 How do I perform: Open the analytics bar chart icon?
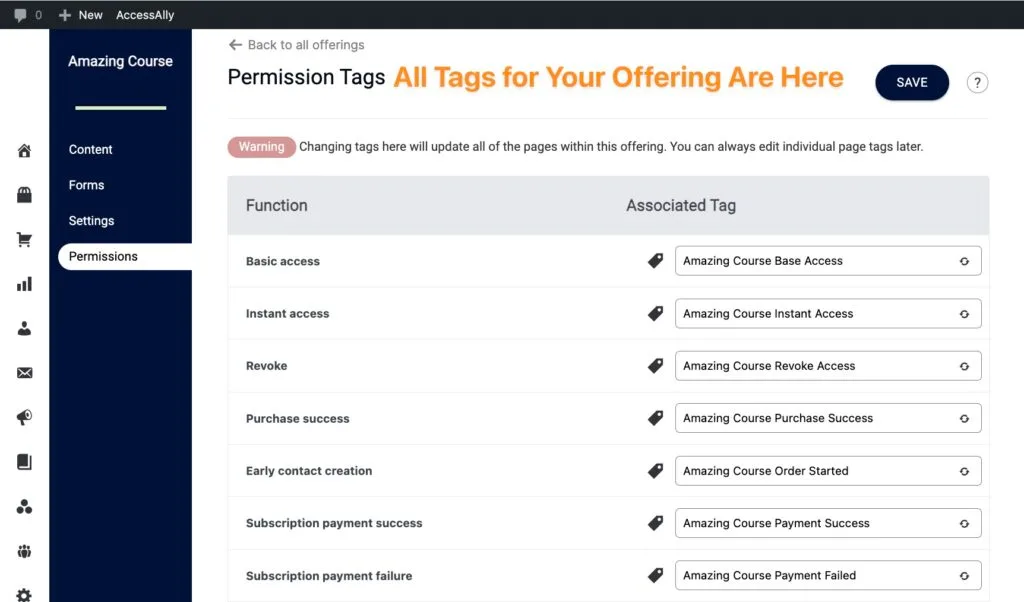(24, 284)
